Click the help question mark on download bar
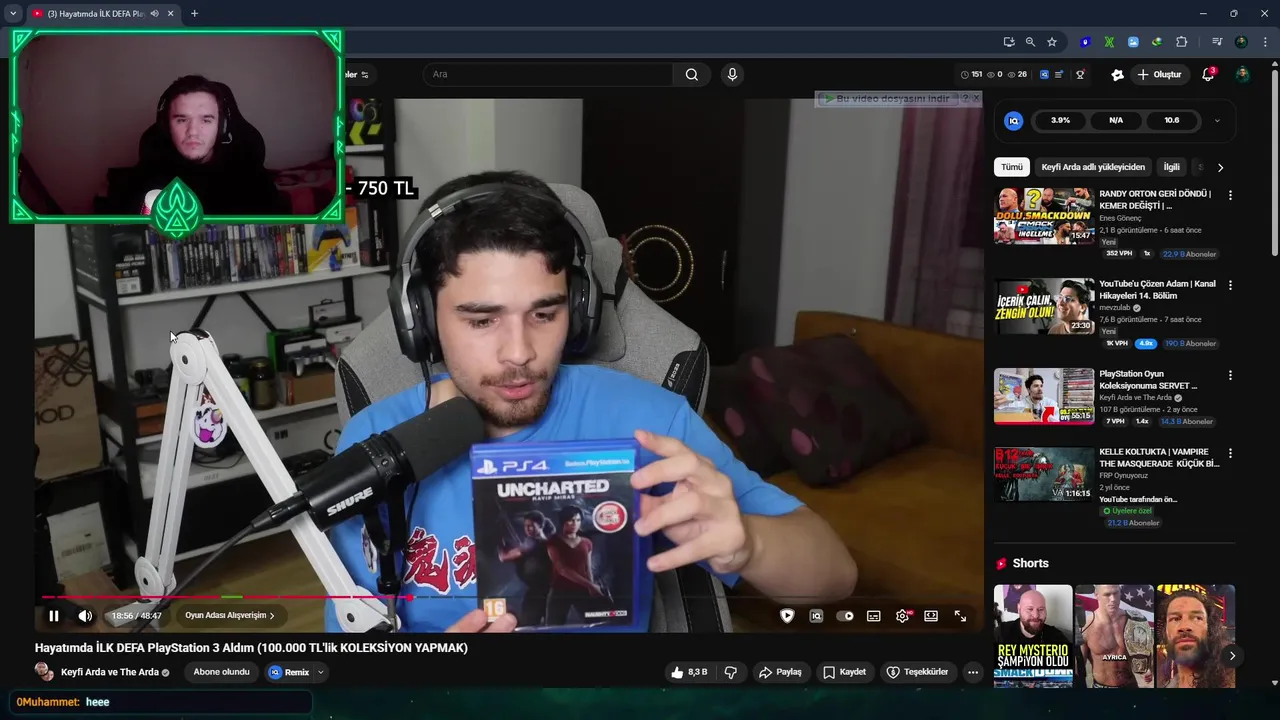The height and width of the screenshot is (720, 1280). pyautogui.click(x=965, y=98)
